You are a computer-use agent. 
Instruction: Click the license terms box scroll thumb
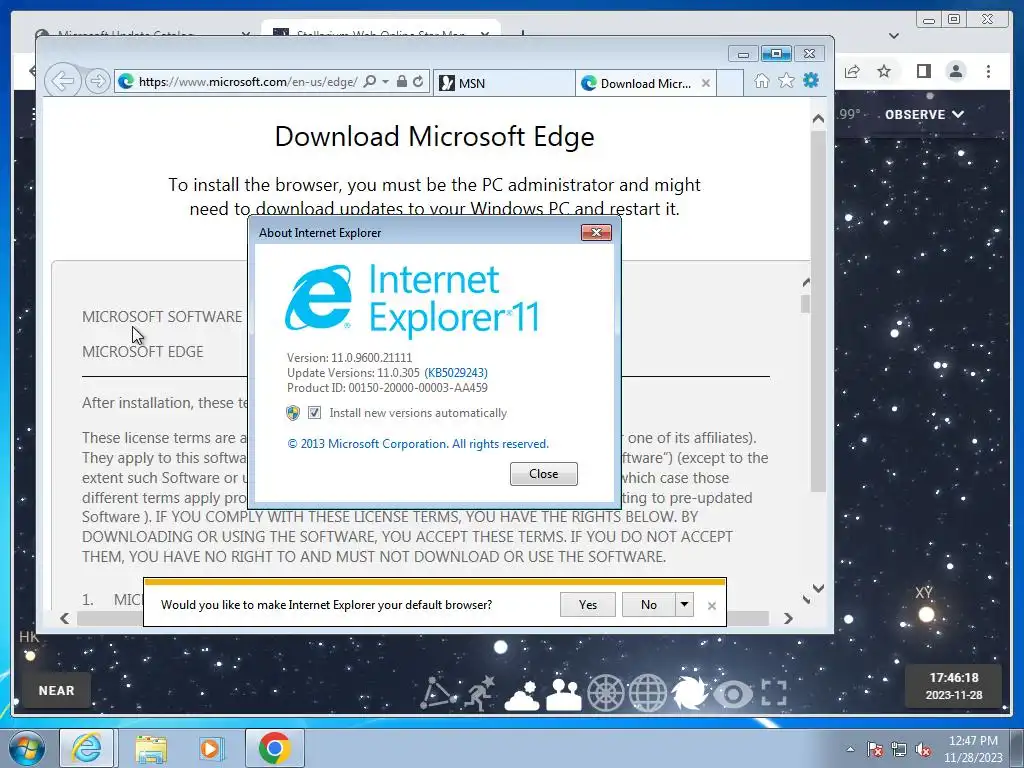pyautogui.click(x=805, y=304)
